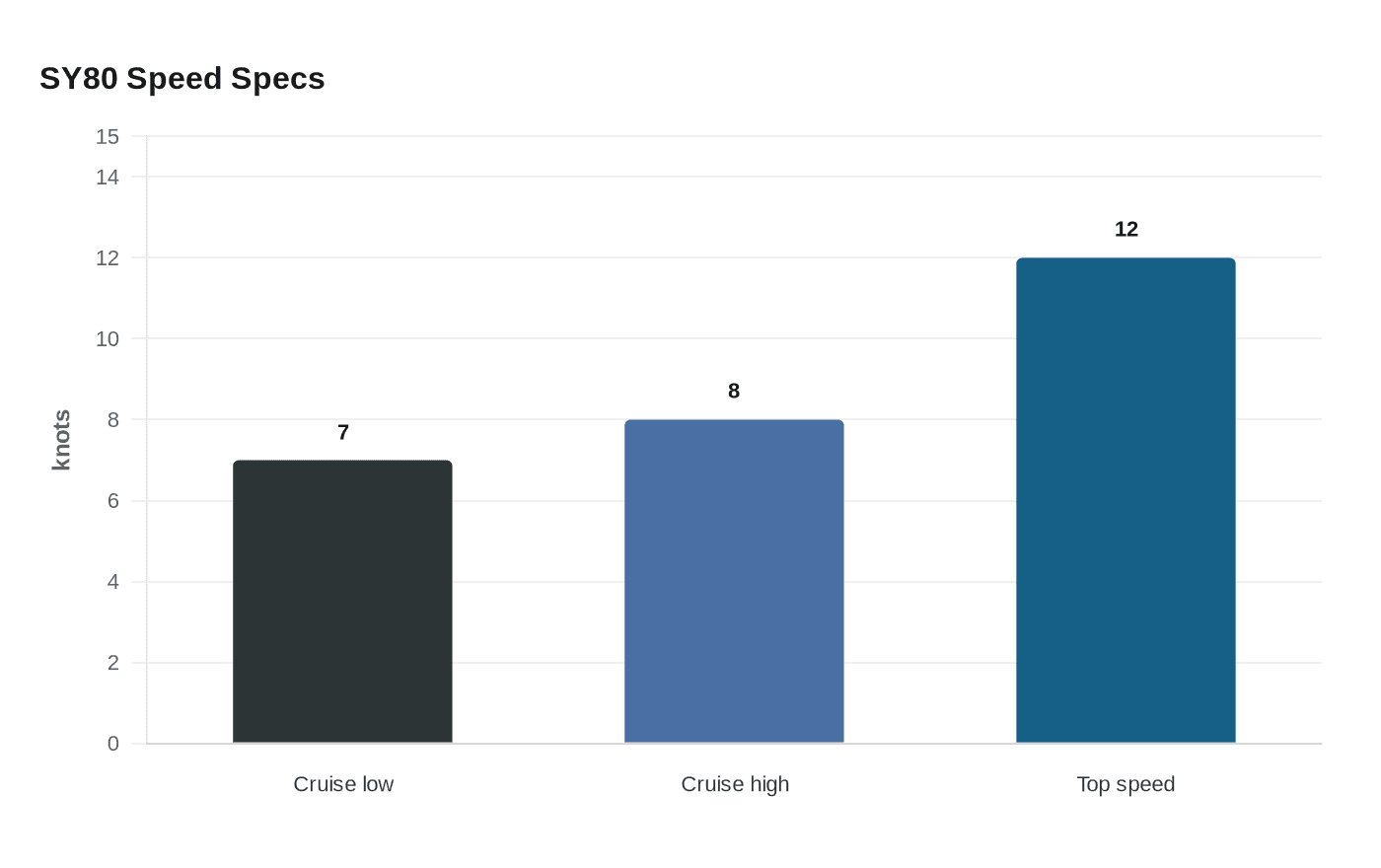The image size is (1381, 868).
Task: Select the y-axis tick label 6
Action: click(113, 501)
